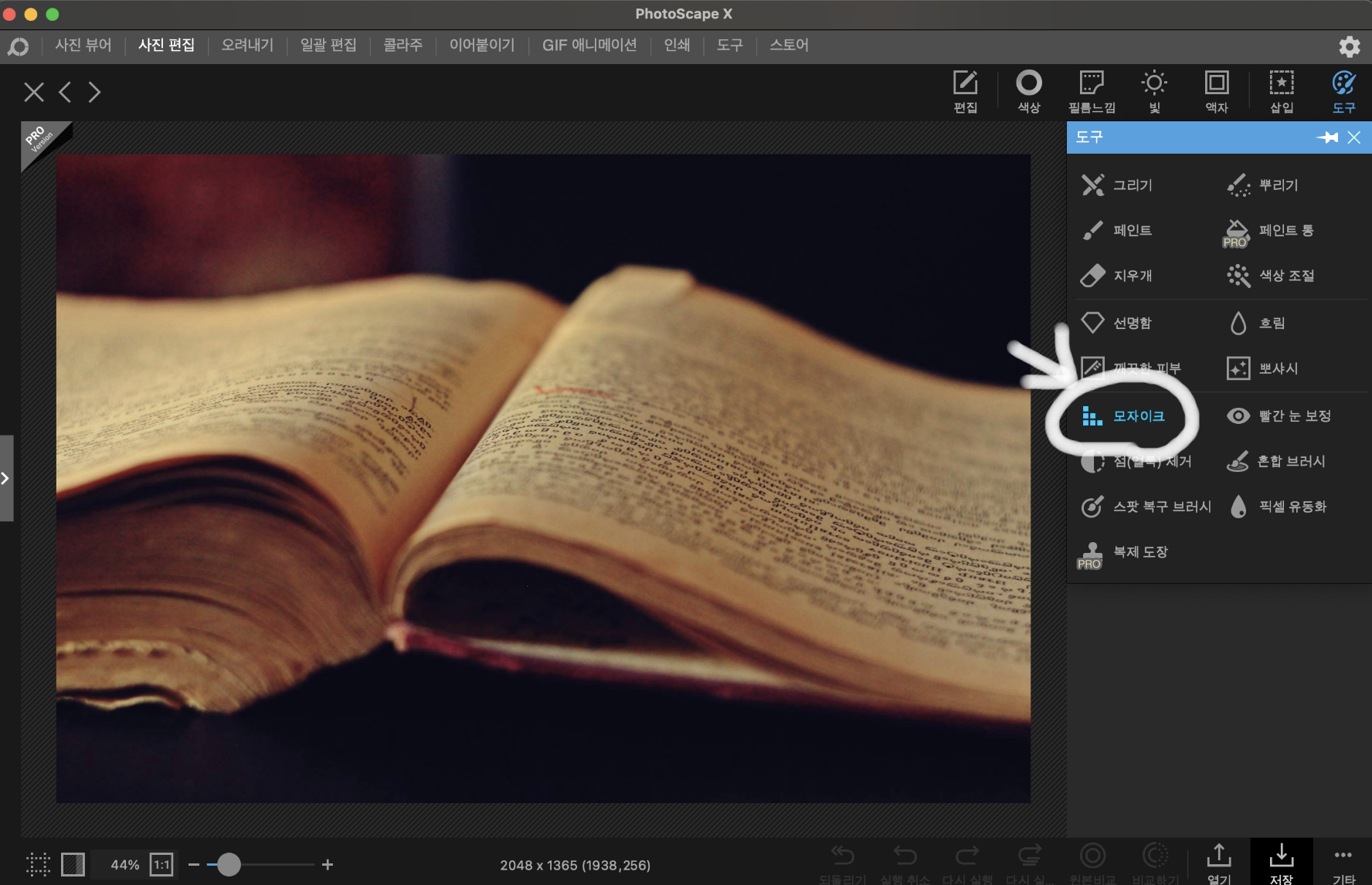Select the 빨간 눈 보정 tool
This screenshot has height=885, width=1372.
pyautogui.click(x=1279, y=416)
